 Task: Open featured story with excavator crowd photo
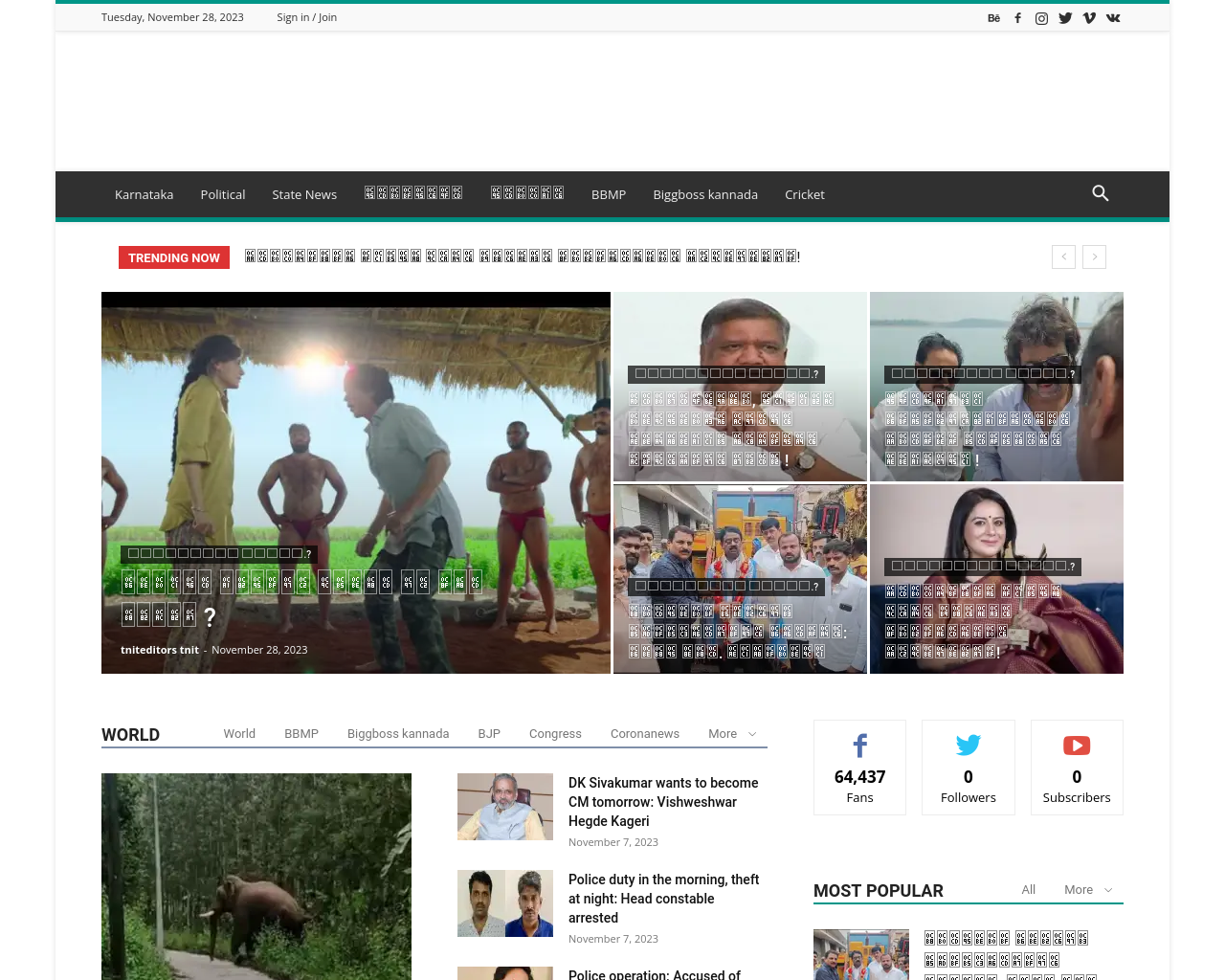click(740, 579)
